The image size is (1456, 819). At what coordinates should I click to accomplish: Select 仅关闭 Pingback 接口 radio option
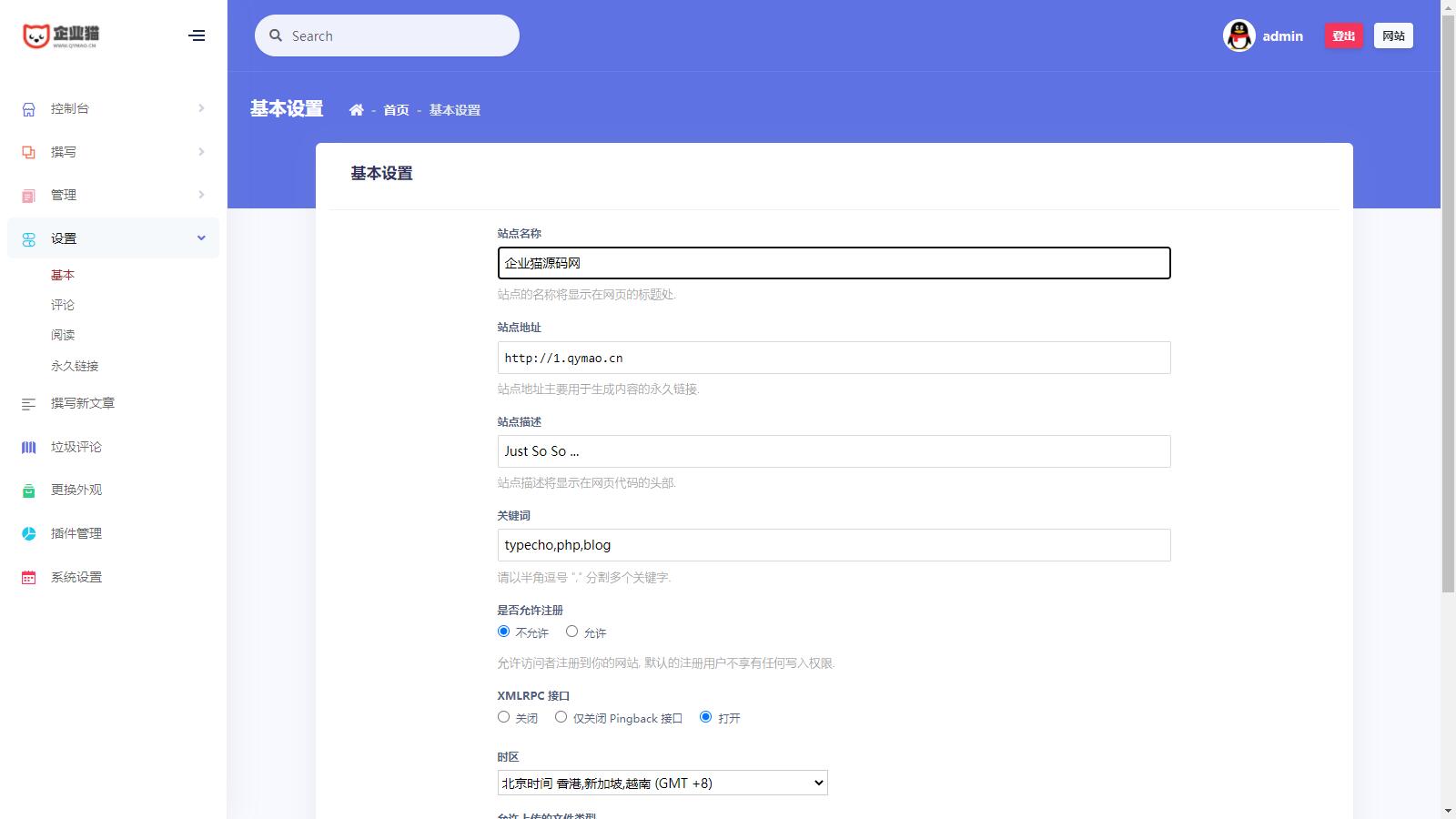[x=561, y=717]
